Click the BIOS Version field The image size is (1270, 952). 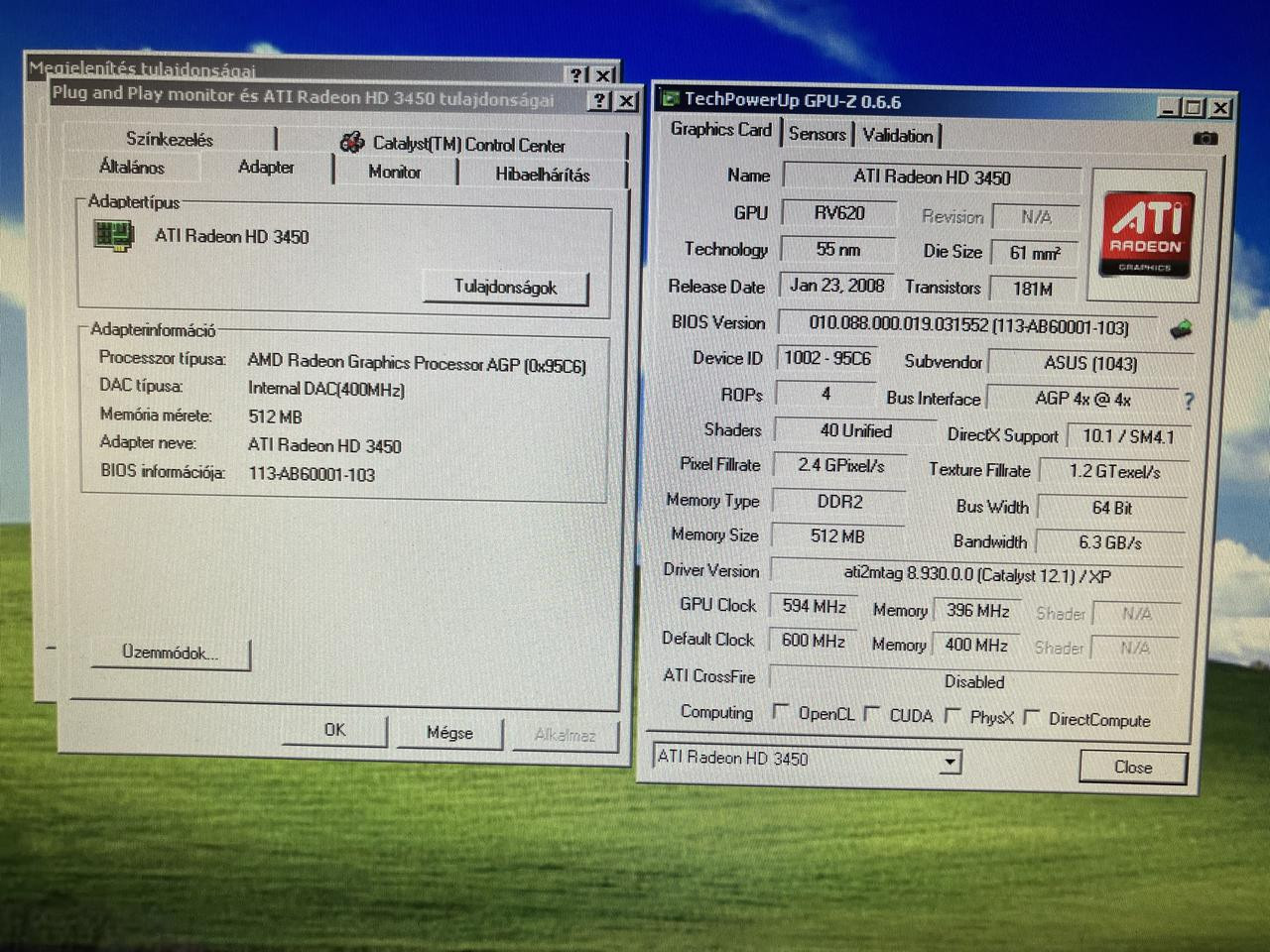[x=968, y=325]
